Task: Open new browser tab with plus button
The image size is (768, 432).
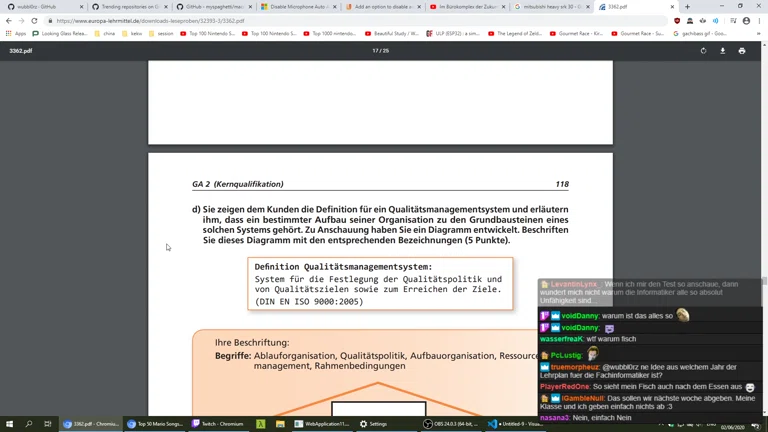Action: click(687, 7)
